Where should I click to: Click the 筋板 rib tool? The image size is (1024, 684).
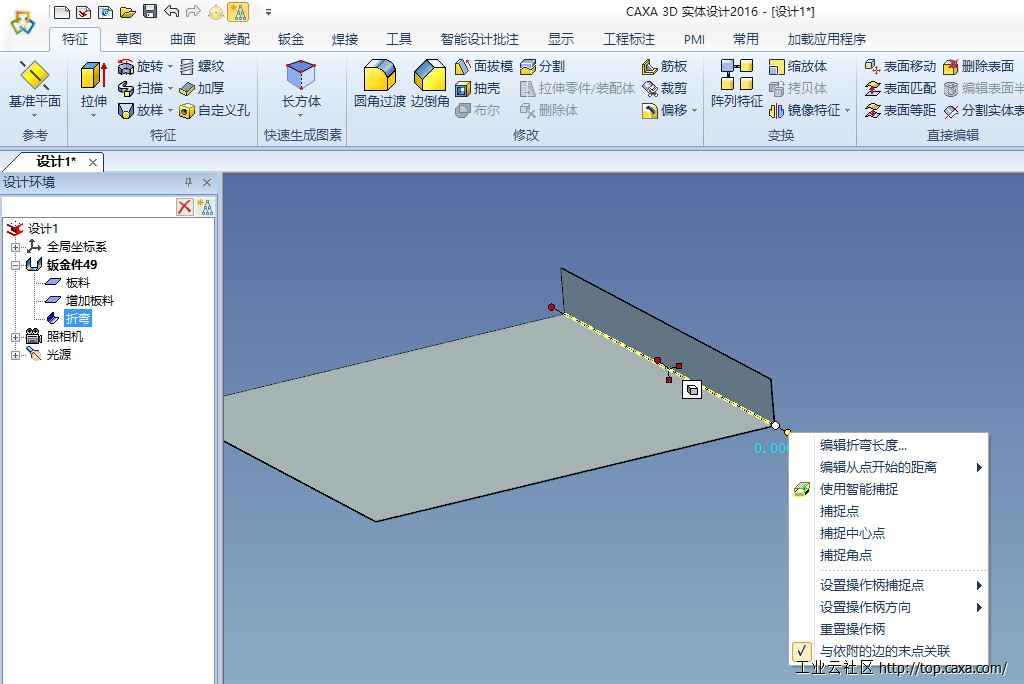664,66
